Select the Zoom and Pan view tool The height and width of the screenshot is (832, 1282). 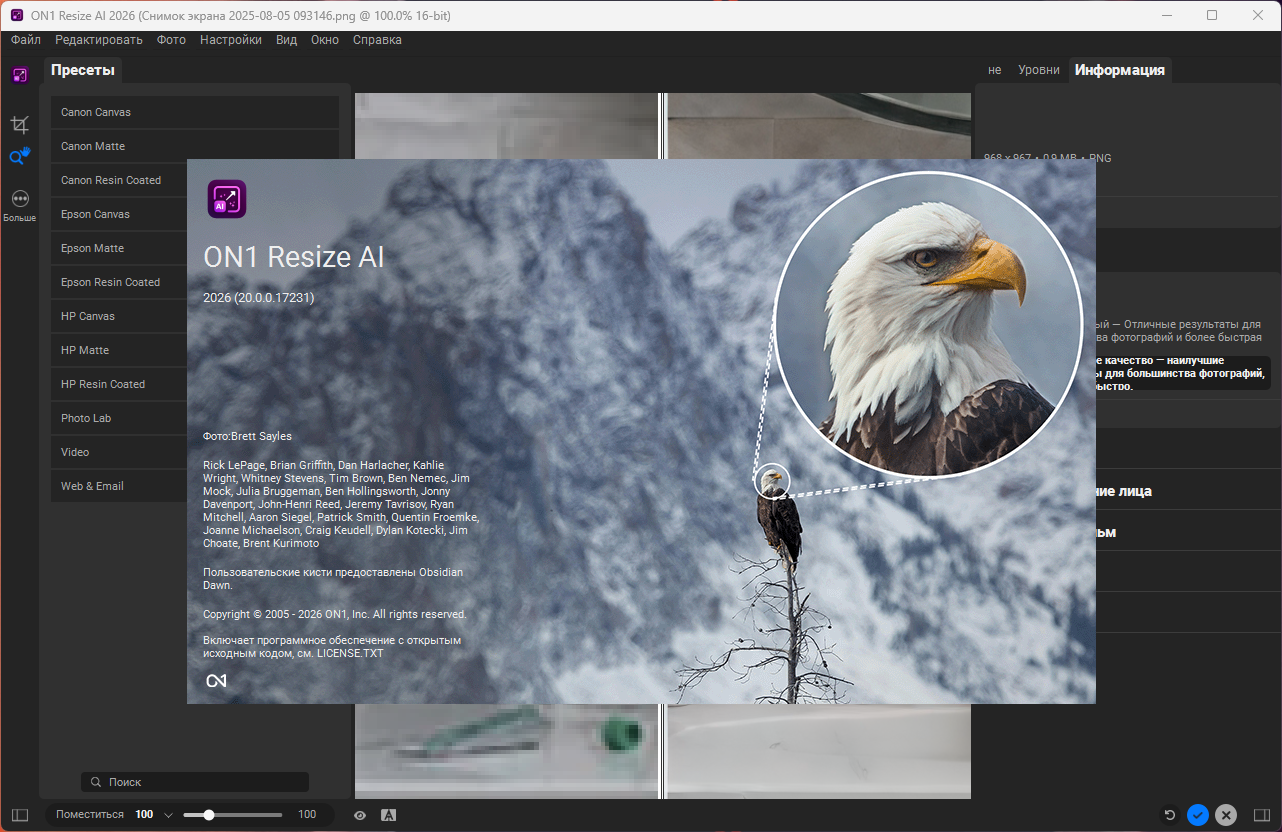pyautogui.click(x=20, y=156)
